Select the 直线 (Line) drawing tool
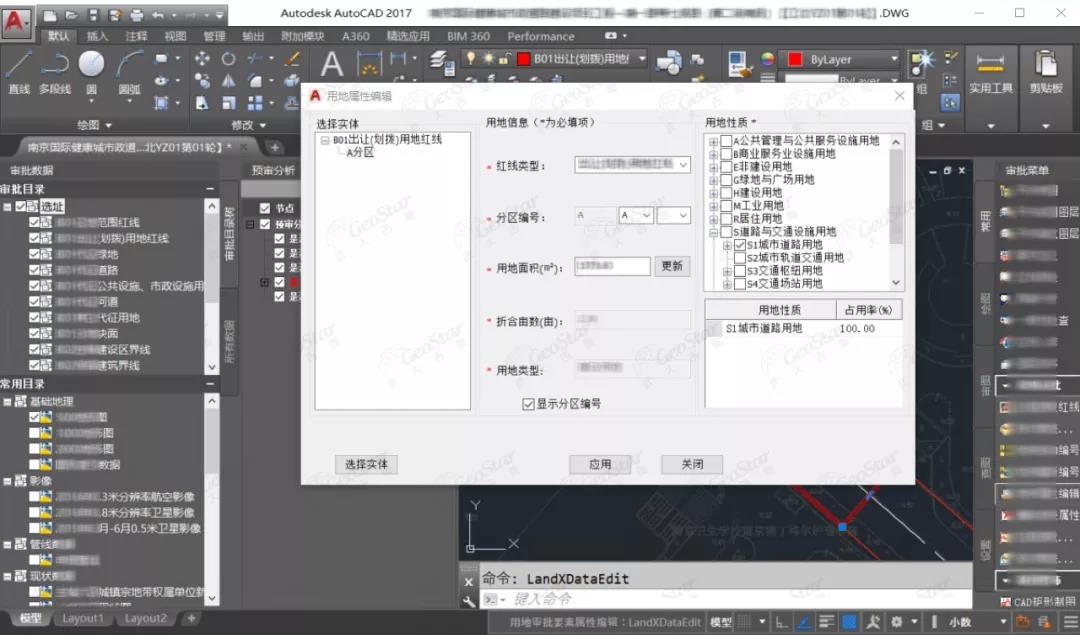 tap(19, 68)
